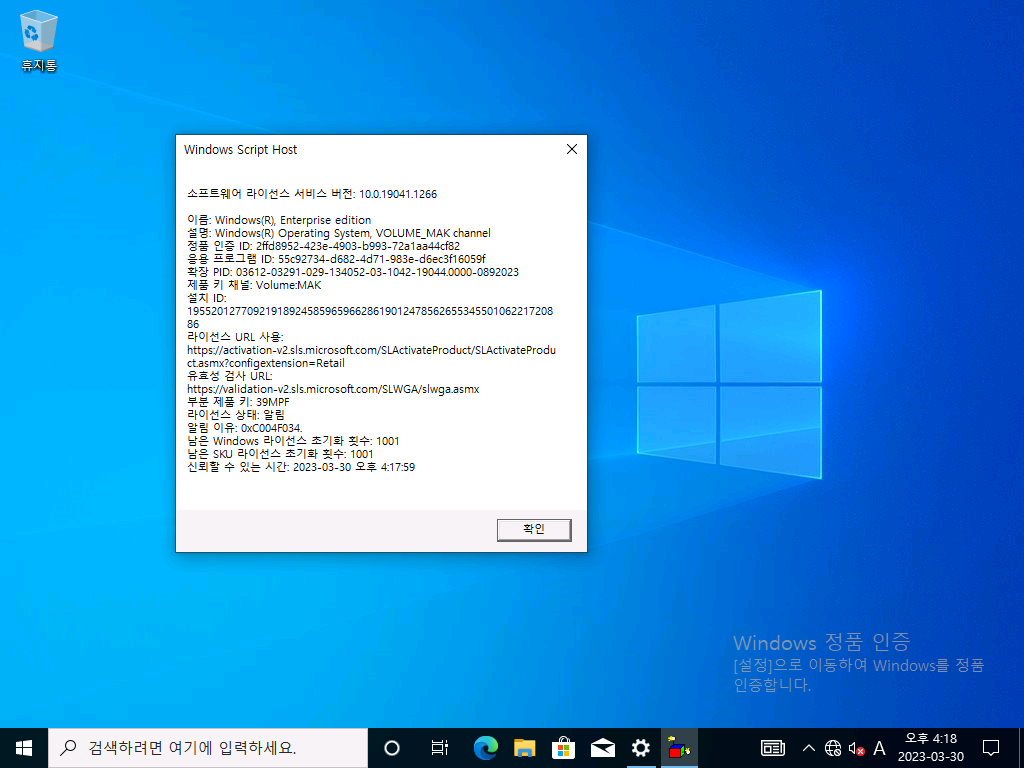Click the '남은 SKU 라이선스 초기화 횟수' line
This screenshot has width=1024, height=768.
click(280, 454)
